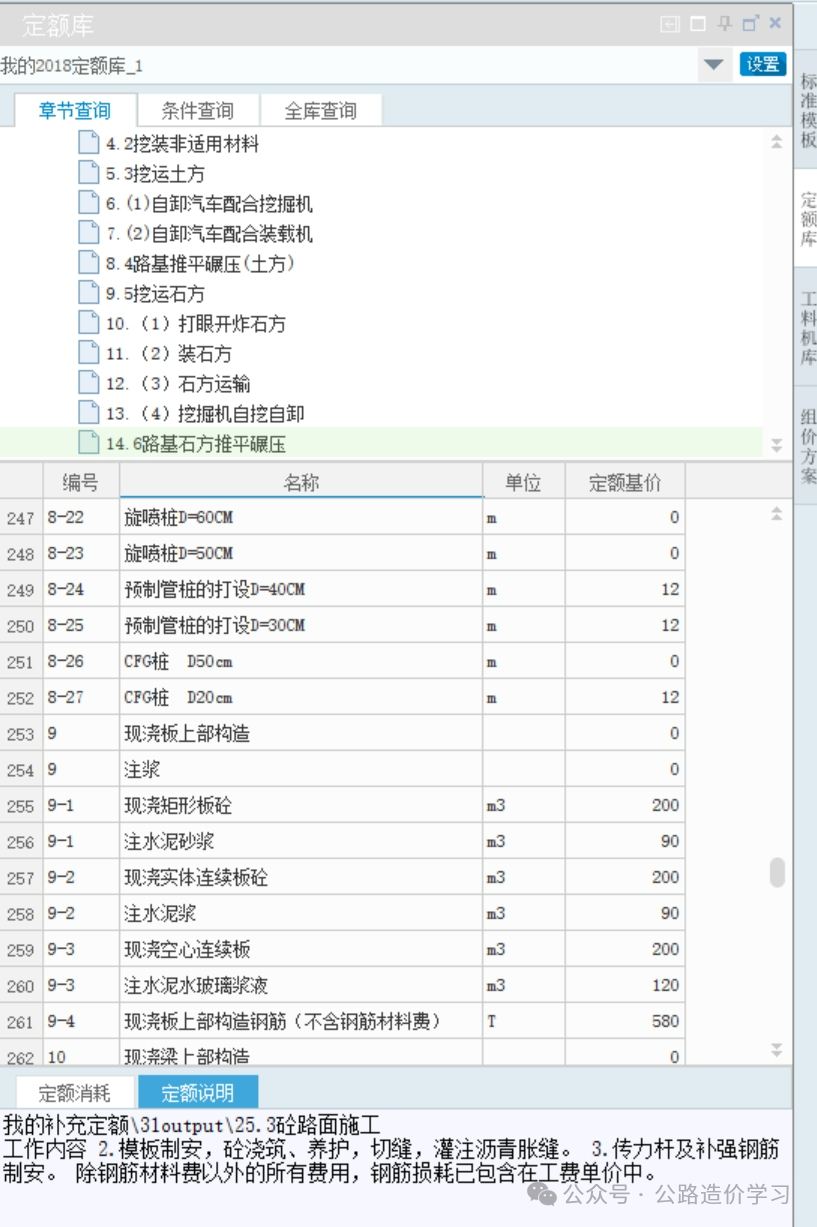Viewport: 817px width, 1227px height.
Task: Select row 旋喷桩D=50CM
Action: (343, 554)
